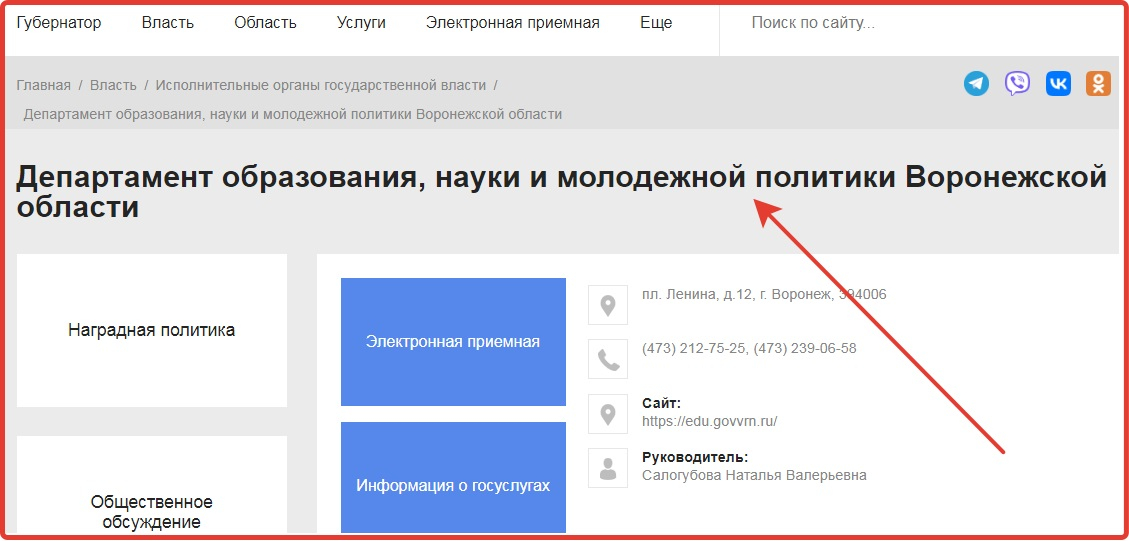
Task: Click the phone handset icon
Action: tap(608, 359)
